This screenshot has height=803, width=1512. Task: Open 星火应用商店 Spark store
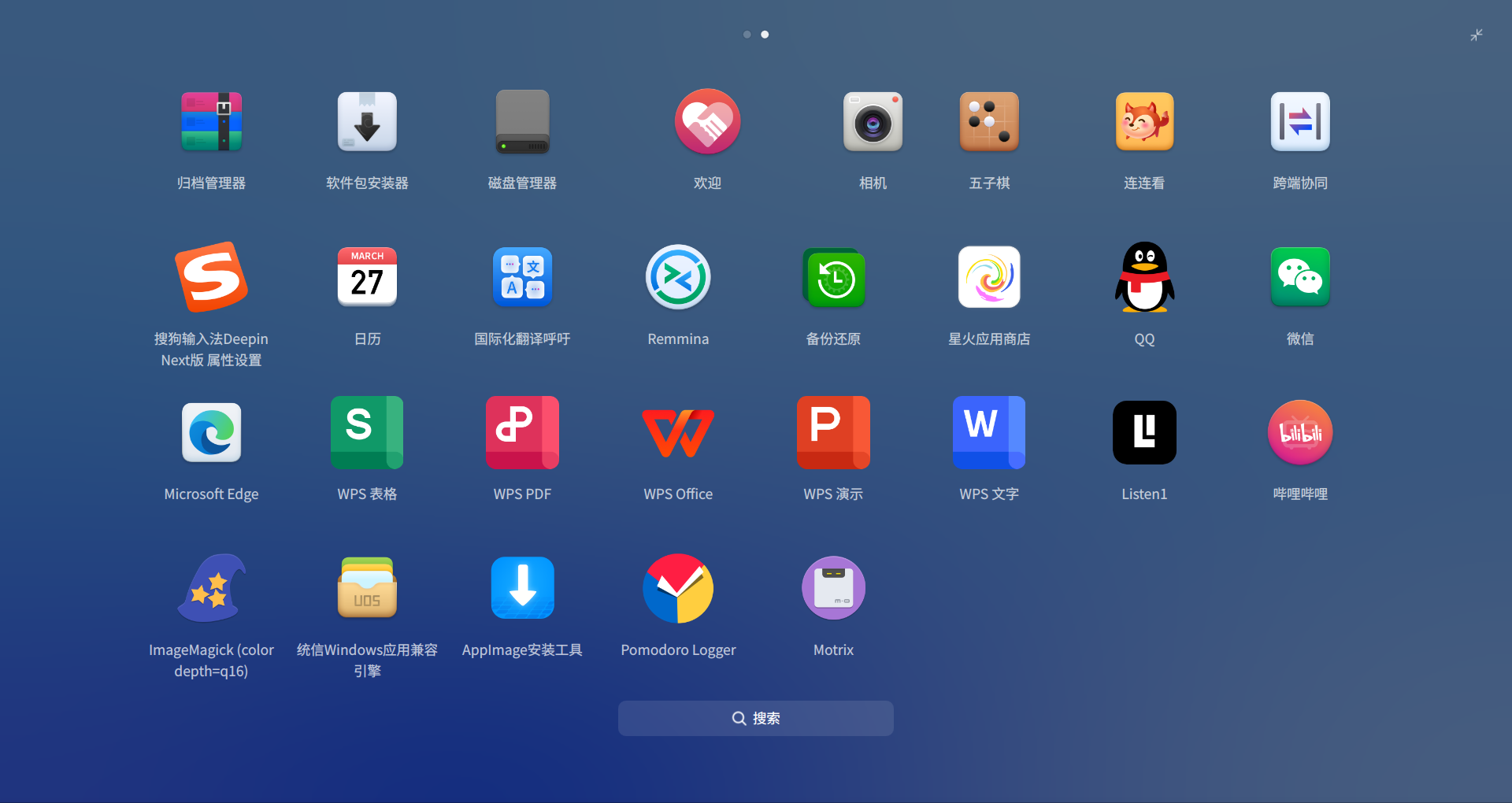tap(989, 277)
